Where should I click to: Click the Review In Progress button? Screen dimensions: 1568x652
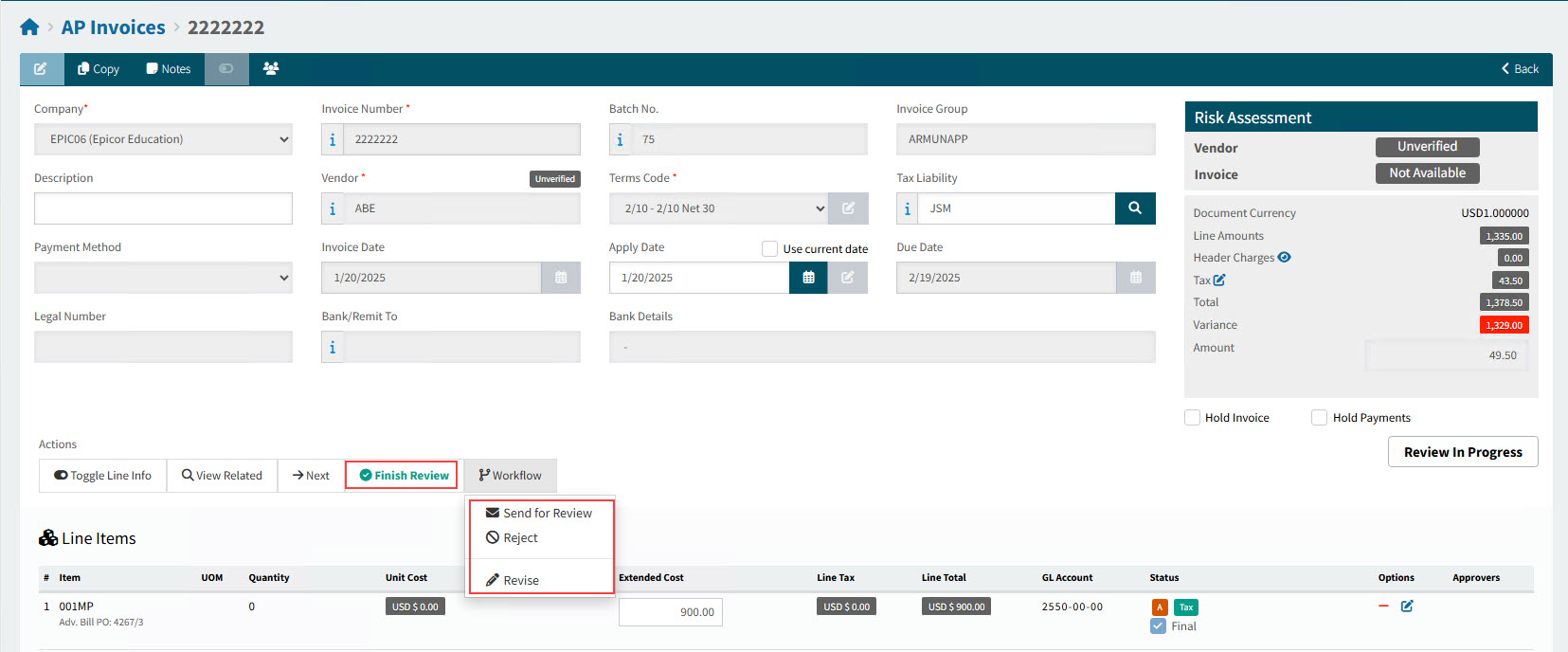(1463, 452)
